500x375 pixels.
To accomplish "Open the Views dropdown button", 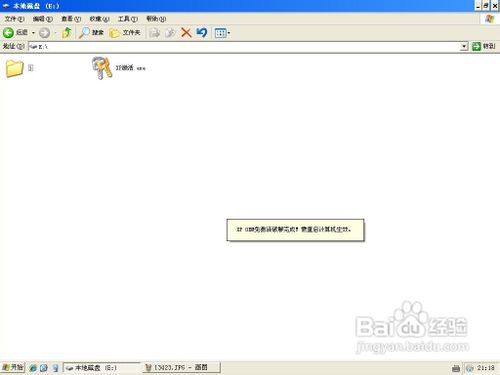I will [222, 33].
